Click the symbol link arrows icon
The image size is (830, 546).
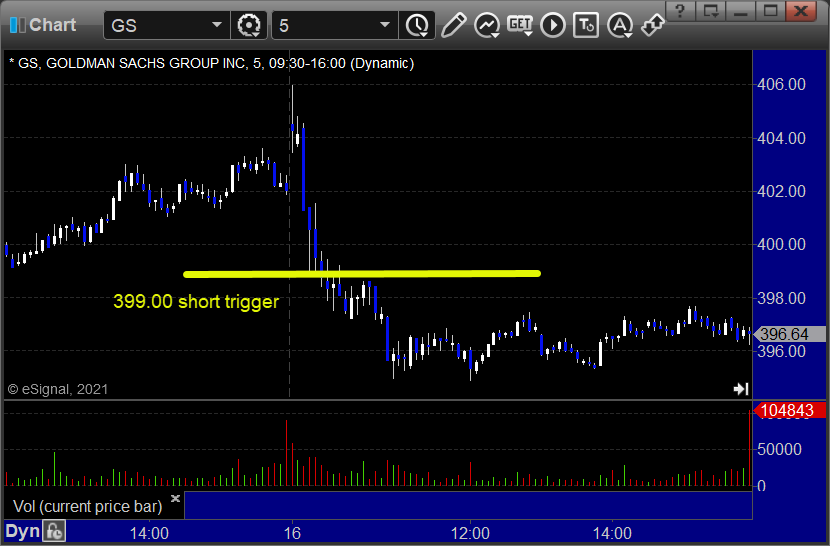(653, 25)
